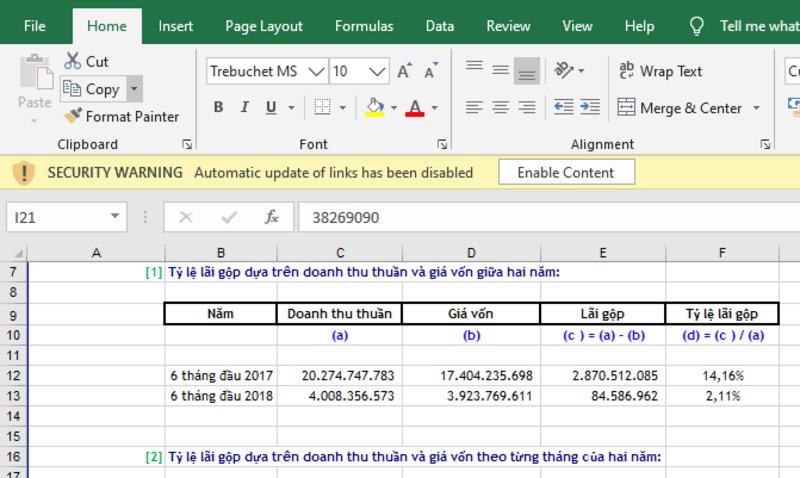Open the Borders icon in Font group
The height and width of the screenshot is (478, 800).
coord(322,108)
